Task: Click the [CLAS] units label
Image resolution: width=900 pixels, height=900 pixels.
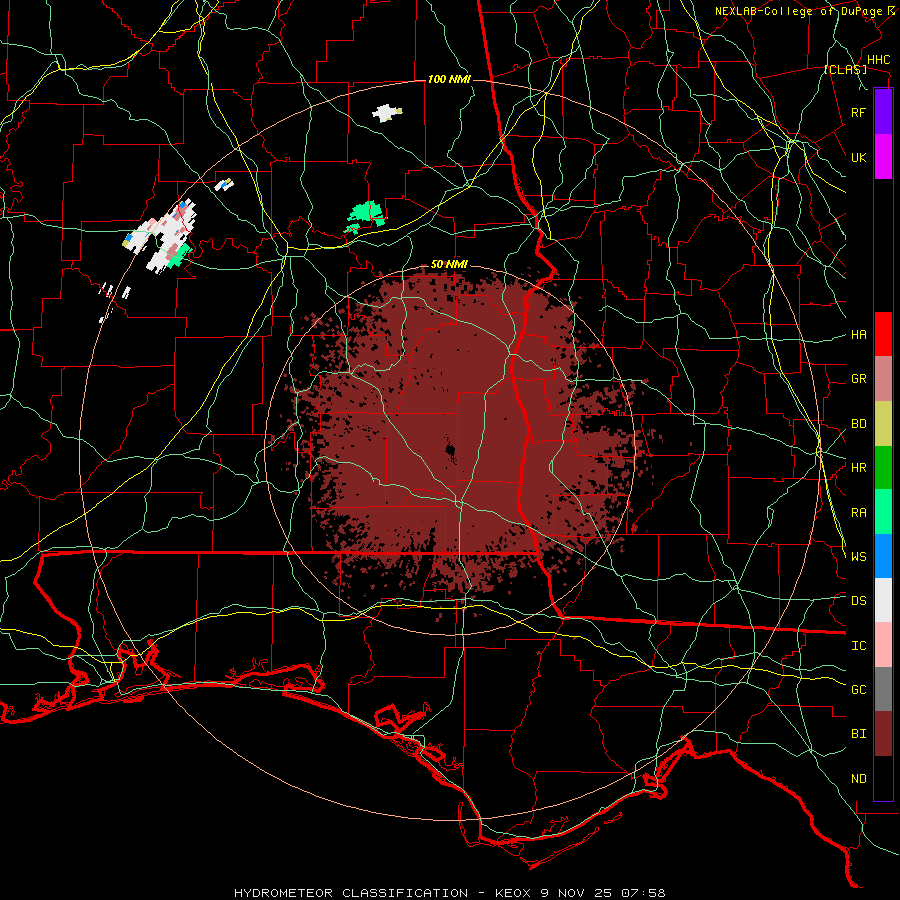Action: pyautogui.click(x=845, y=69)
